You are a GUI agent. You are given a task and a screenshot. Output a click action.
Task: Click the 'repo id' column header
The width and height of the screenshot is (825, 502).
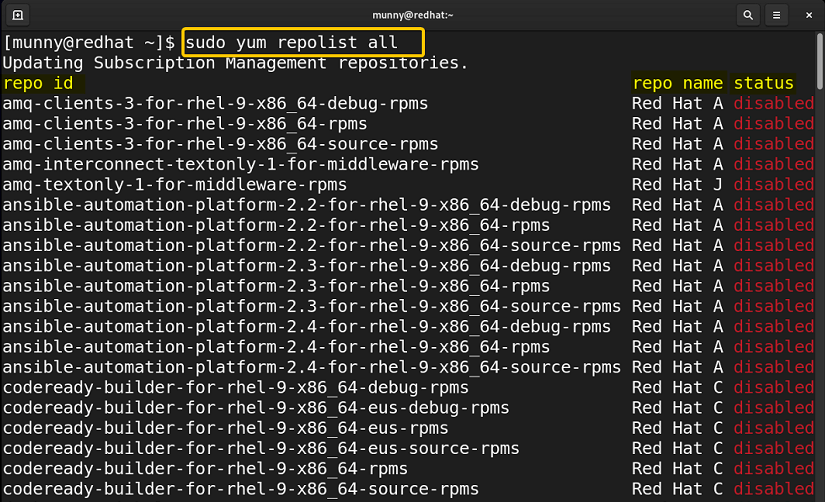(38, 83)
